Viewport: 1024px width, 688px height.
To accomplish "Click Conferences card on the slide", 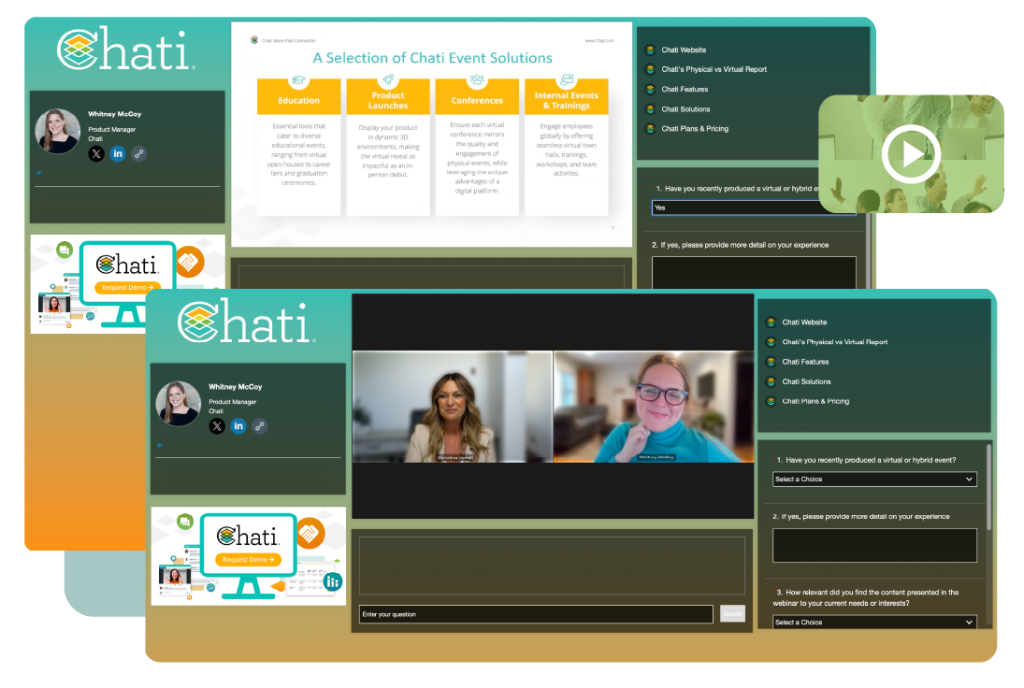I will tap(477, 147).
